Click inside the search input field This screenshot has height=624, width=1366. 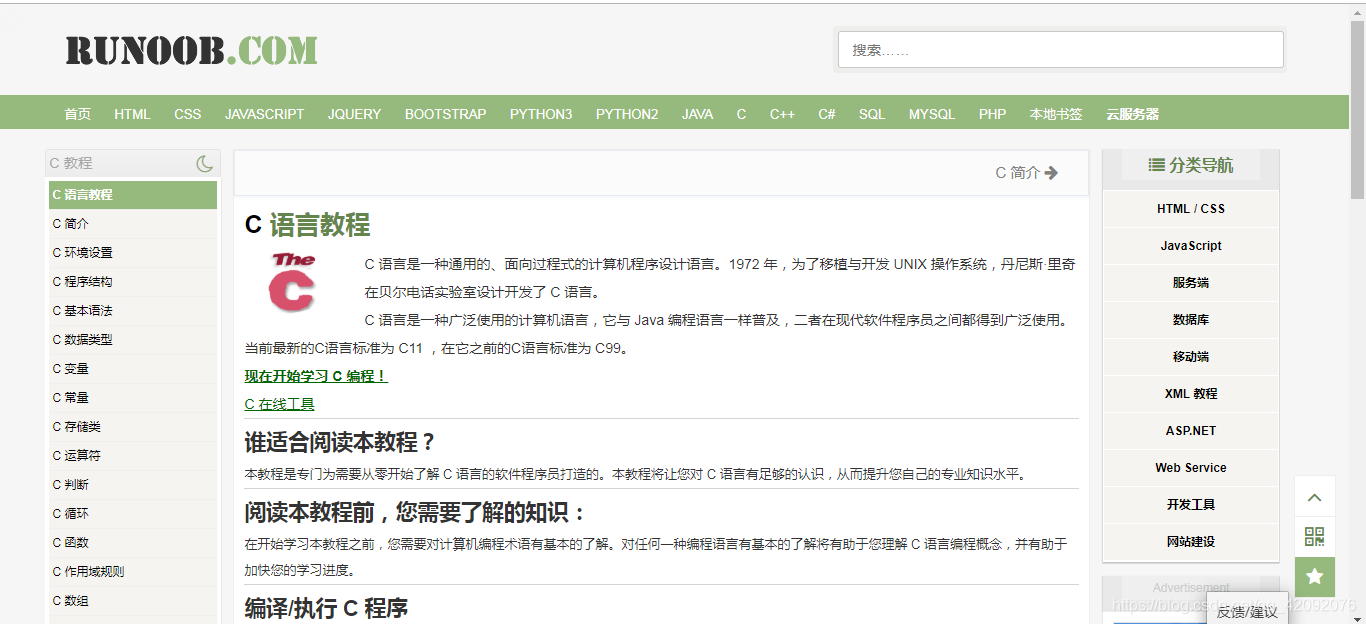[1060, 49]
